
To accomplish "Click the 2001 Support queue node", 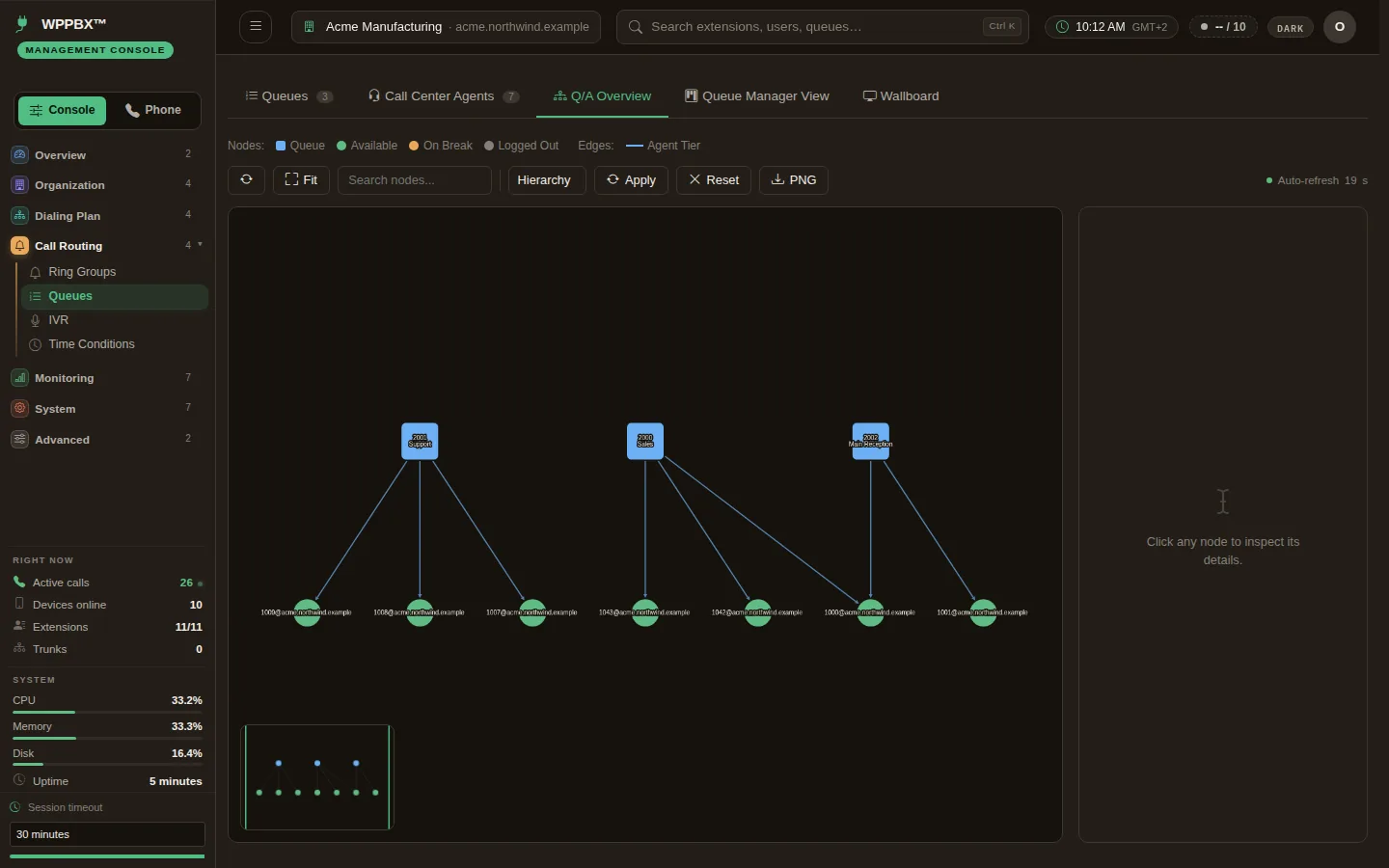I will [420, 442].
